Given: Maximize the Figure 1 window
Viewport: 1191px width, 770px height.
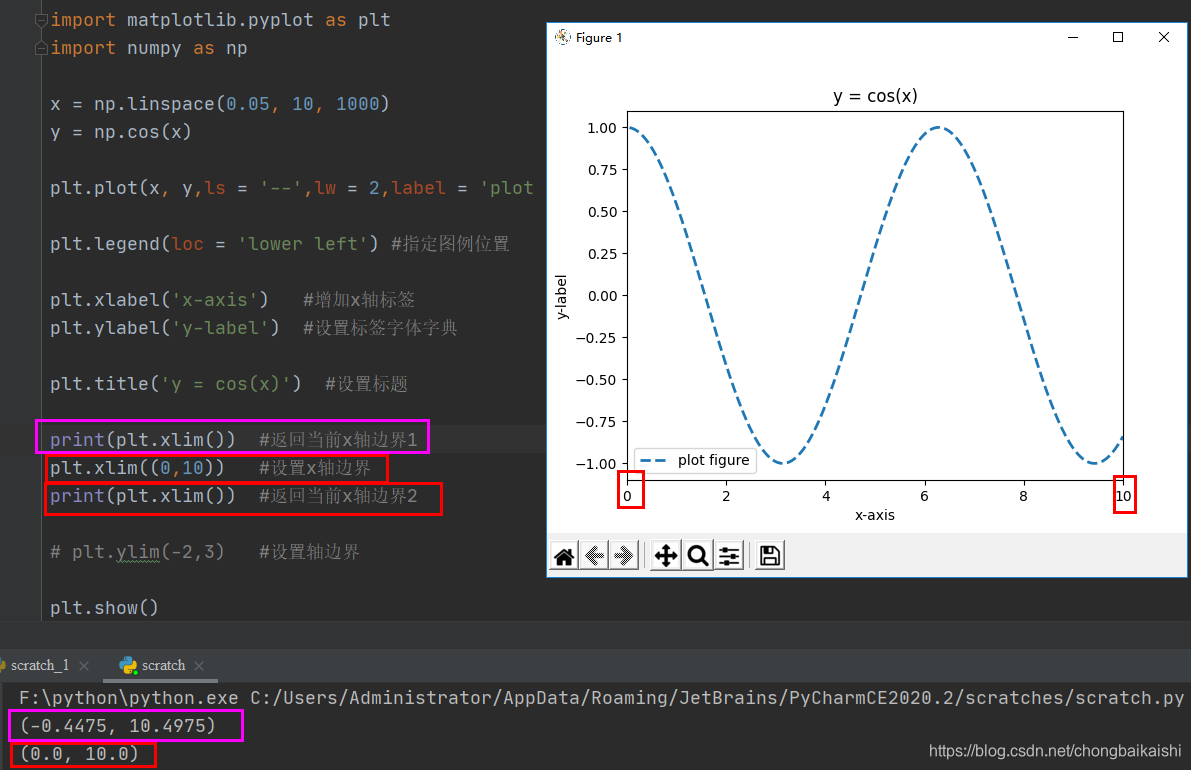Looking at the screenshot, I should [x=1118, y=37].
